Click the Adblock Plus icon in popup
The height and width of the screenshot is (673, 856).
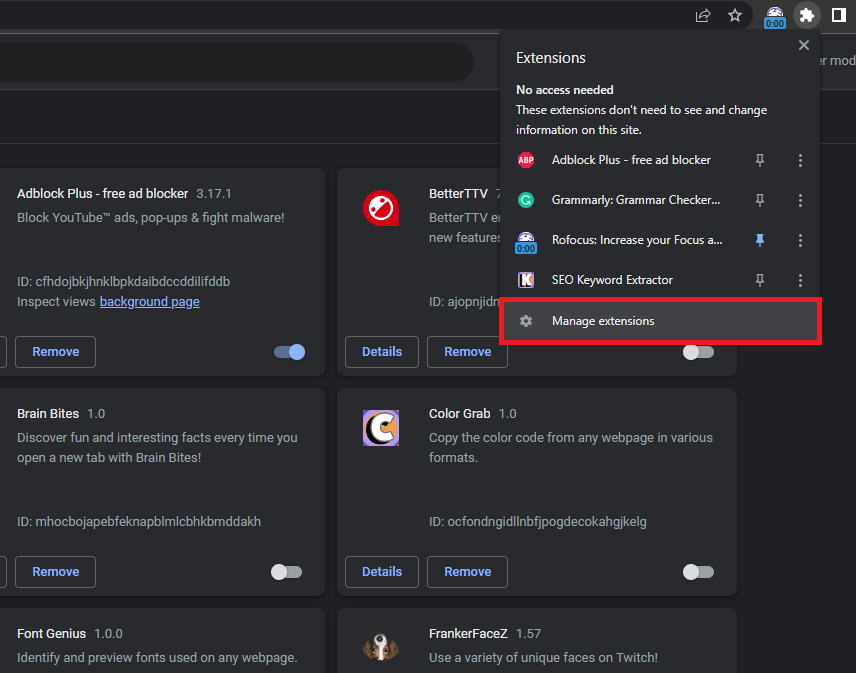526,160
